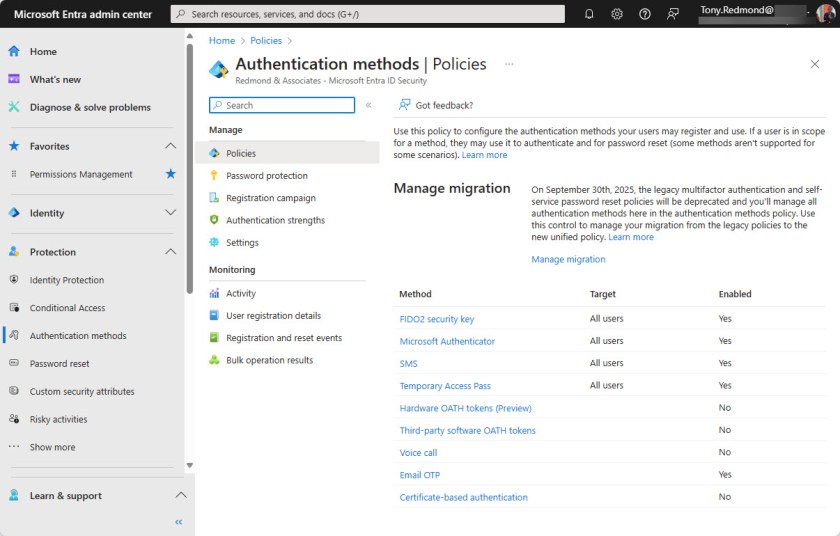Open Certificate-based authentication method

[463, 497]
